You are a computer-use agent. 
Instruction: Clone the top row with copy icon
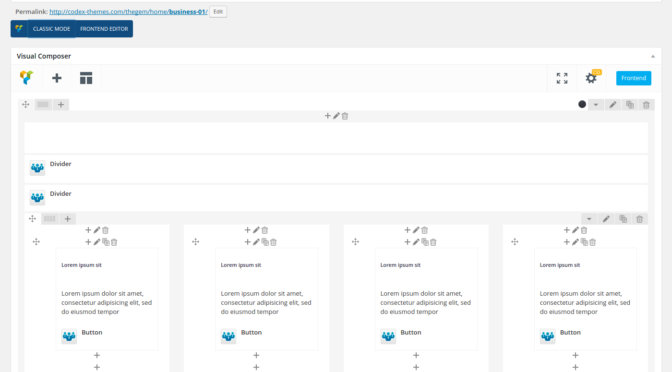coord(630,105)
